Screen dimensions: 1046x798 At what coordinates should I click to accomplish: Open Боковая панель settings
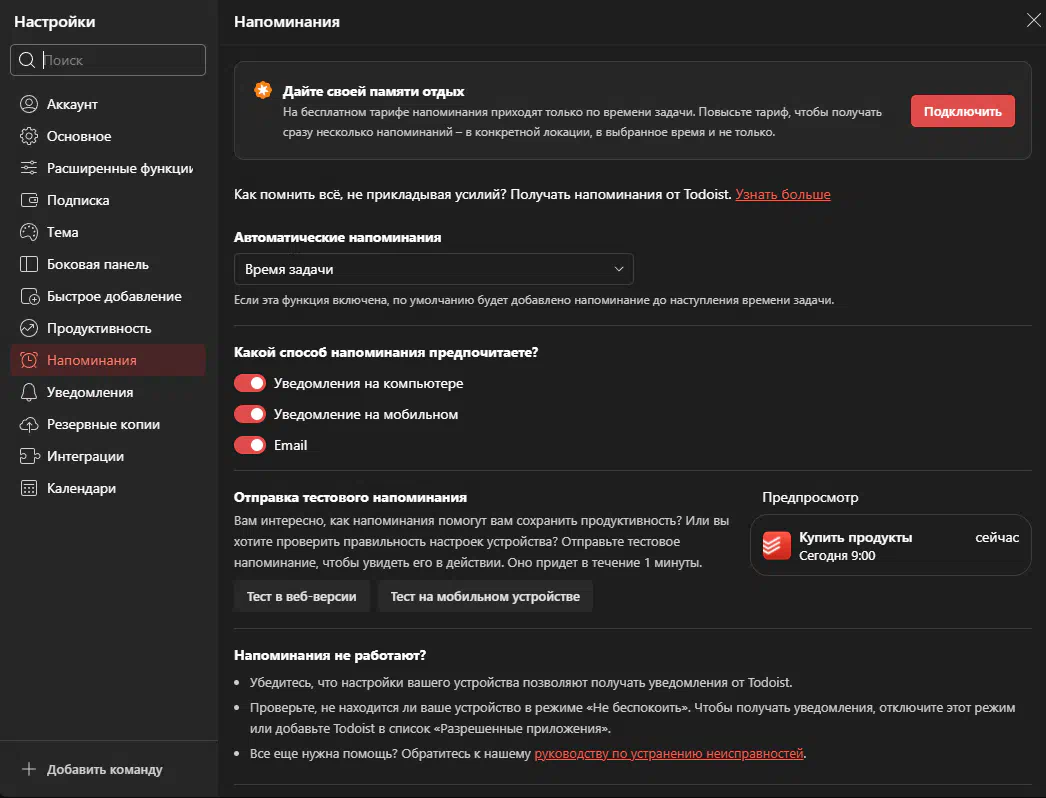point(108,264)
